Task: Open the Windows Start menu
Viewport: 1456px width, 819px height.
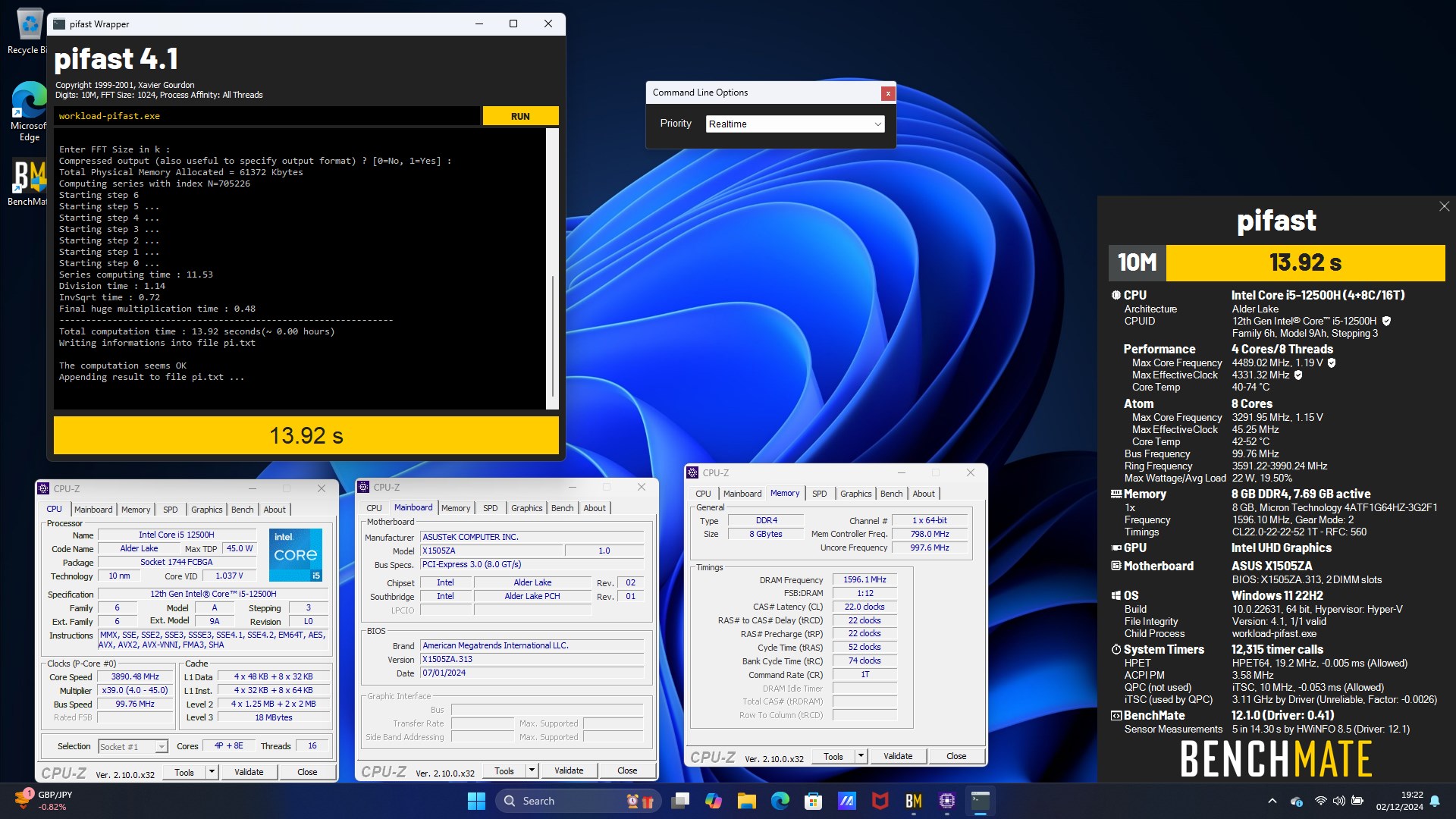Action: (x=476, y=801)
